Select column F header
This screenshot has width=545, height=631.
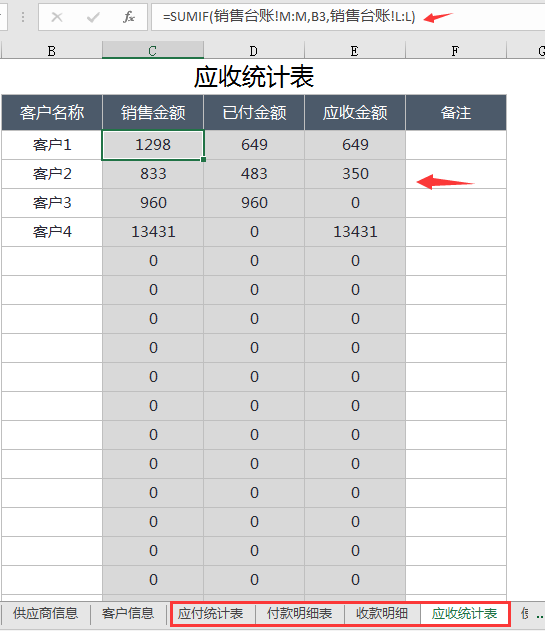[x=456, y=51]
